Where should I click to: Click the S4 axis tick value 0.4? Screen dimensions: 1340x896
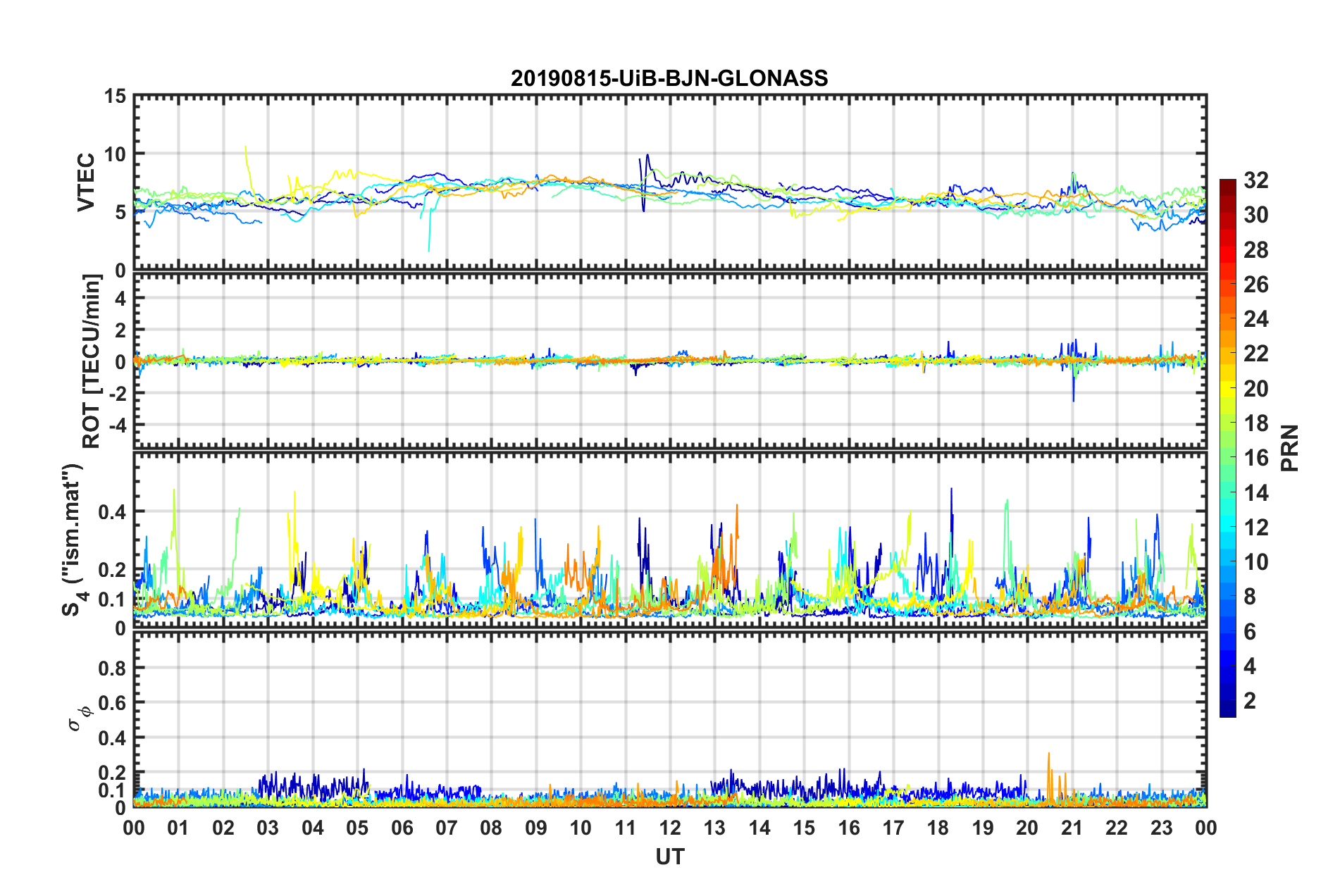pos(112,512)
